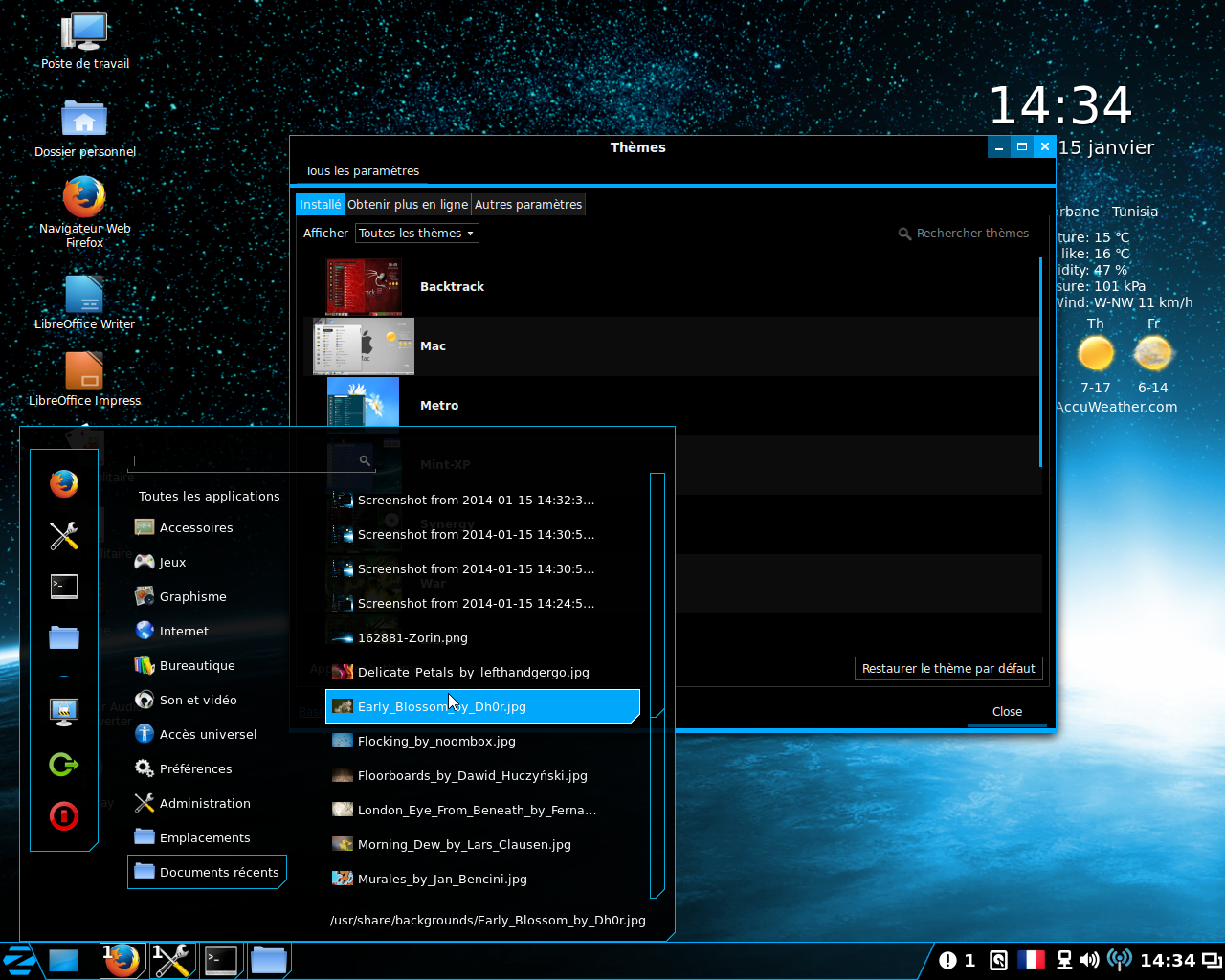1225x980 pixels.
Task: Click wireless antenna icon in tray
Action: 1119,961
